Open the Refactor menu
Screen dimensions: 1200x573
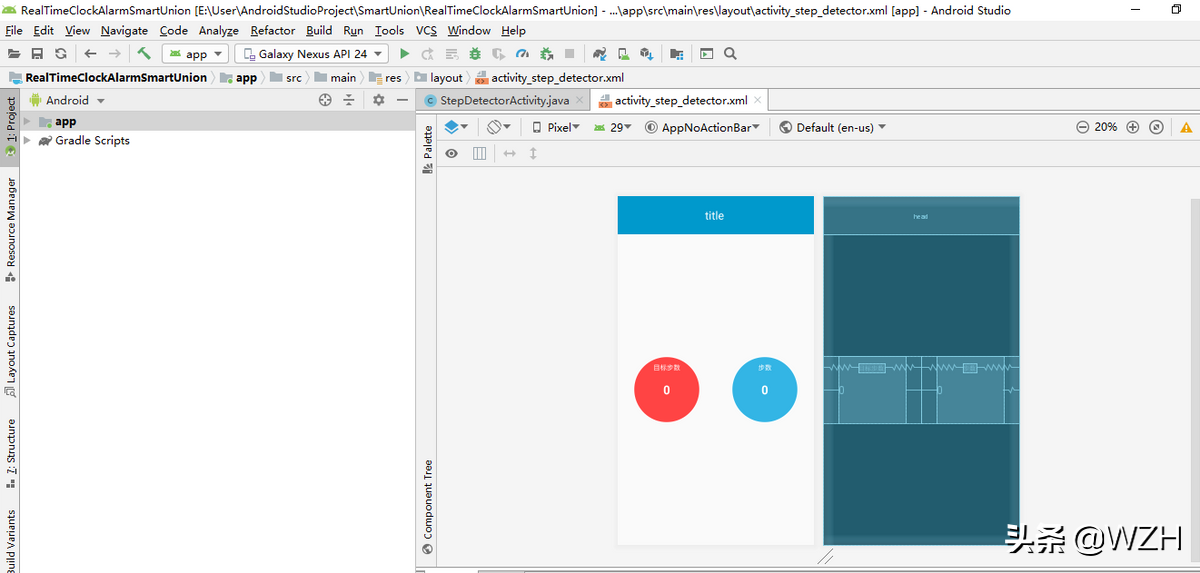pos(272,31)
